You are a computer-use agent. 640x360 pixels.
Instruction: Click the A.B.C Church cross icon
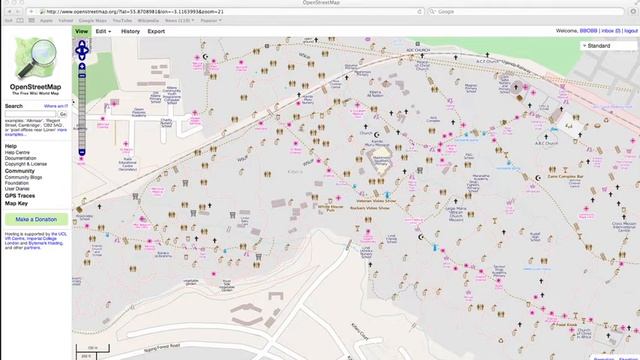(546, 137)
